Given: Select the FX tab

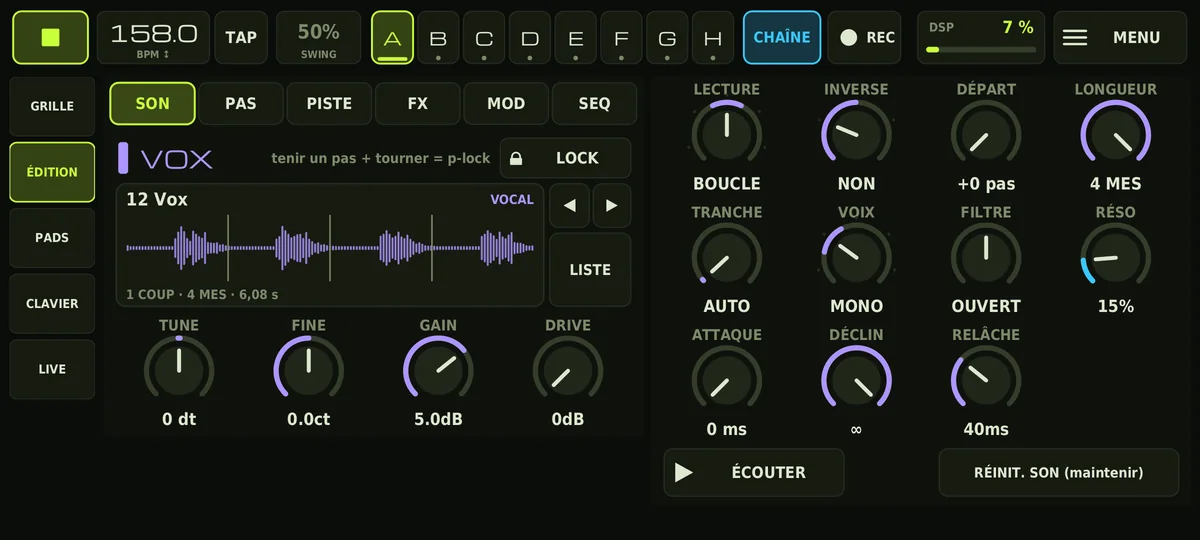Looking at the screenshot, I should 418,103.
